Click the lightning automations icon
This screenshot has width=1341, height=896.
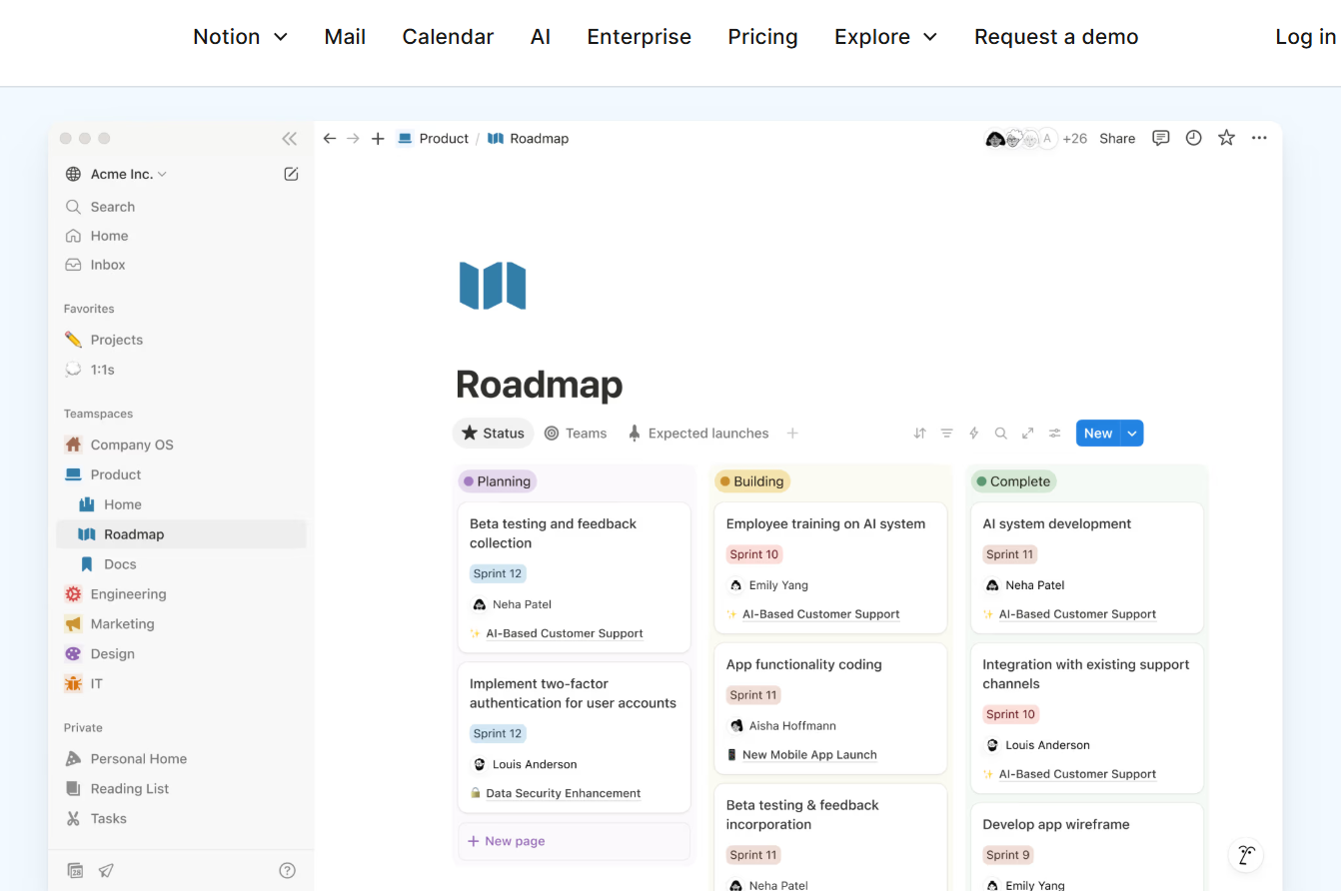point(973,434)
